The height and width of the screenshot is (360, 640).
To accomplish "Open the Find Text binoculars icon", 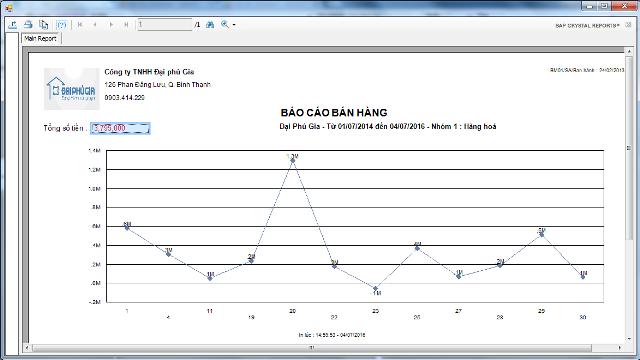I will tap(210, 24).
